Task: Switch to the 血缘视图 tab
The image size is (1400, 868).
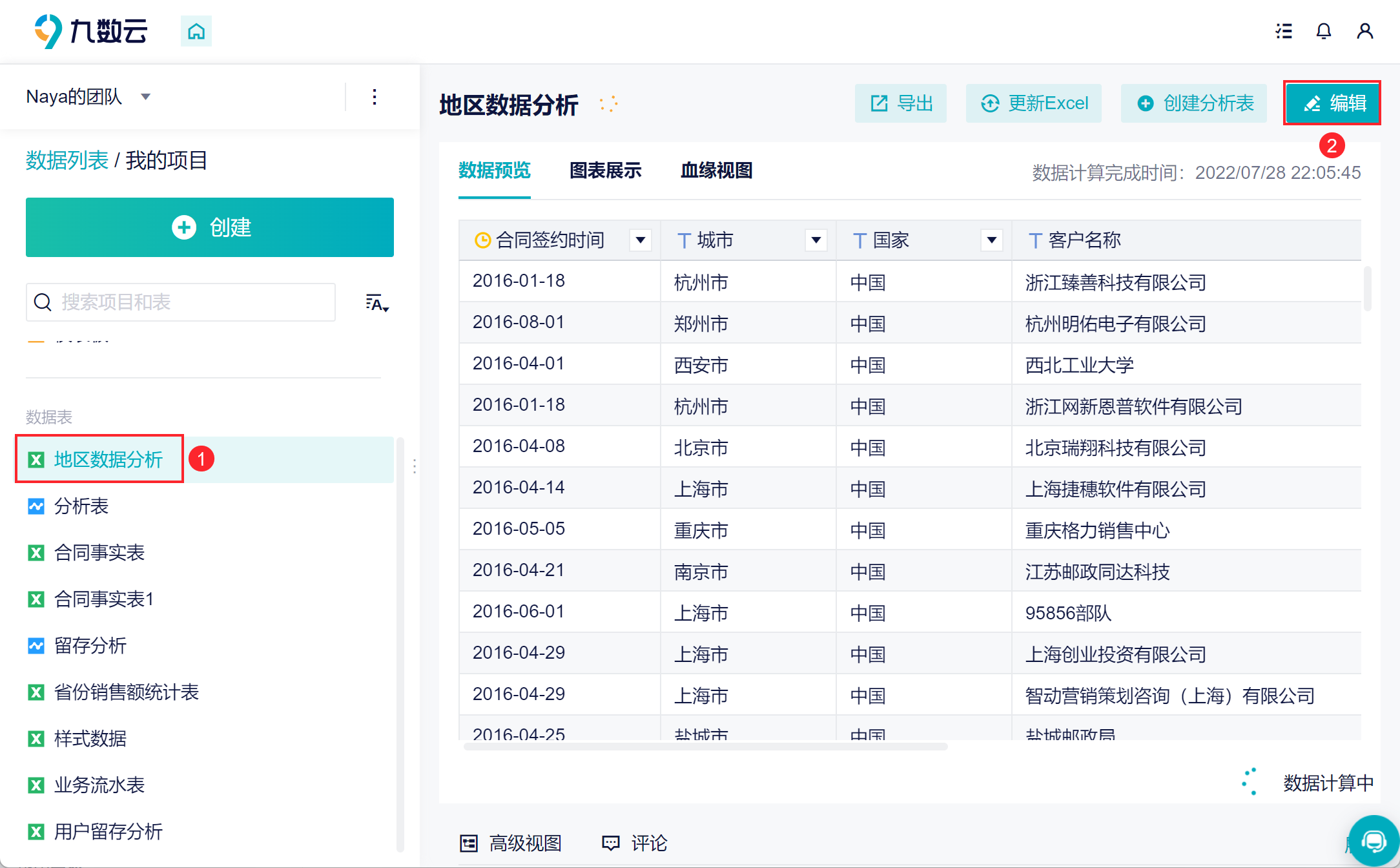Action: coord(716,170)
